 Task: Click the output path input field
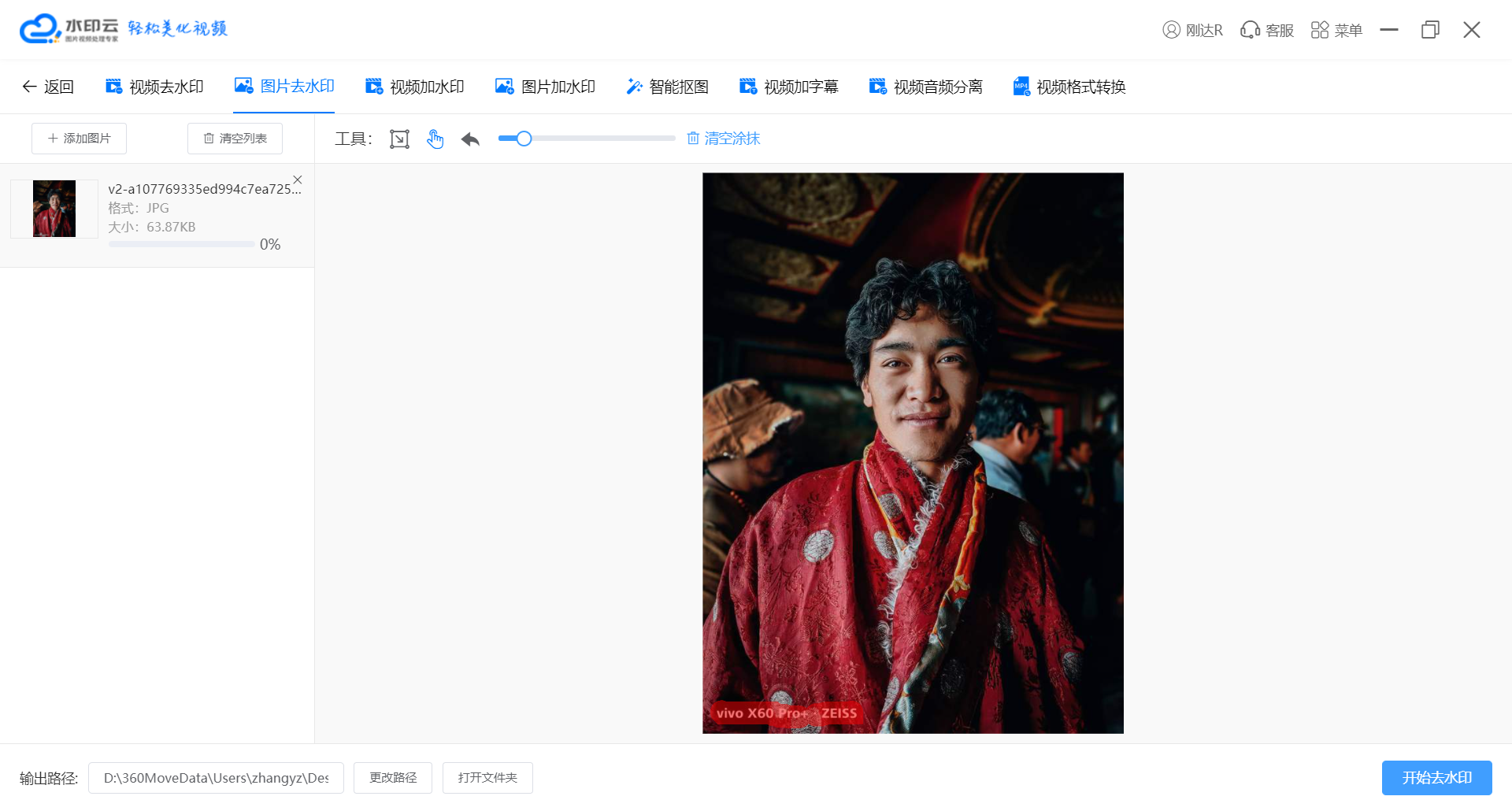coord(216,778)
